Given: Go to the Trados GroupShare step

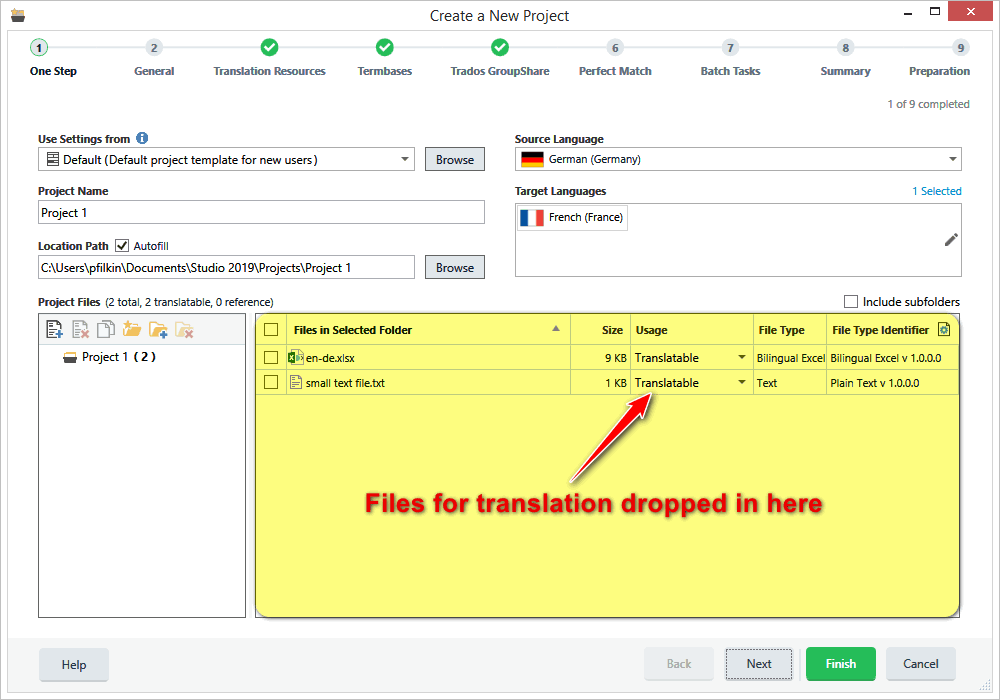Looking at the screenshot, I should pyautogui.click(x=500, y=58).
